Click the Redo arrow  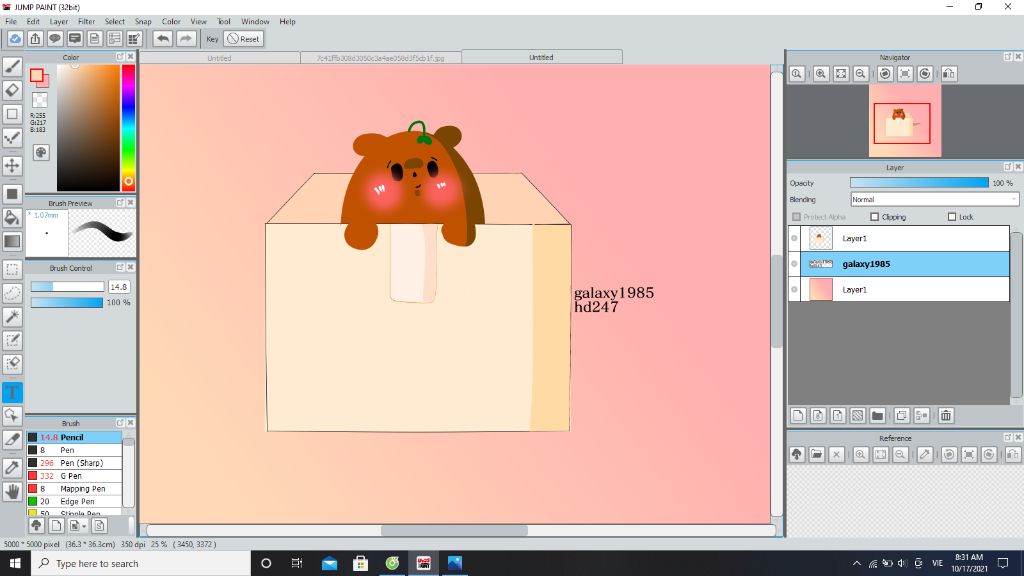coord(186,39)
